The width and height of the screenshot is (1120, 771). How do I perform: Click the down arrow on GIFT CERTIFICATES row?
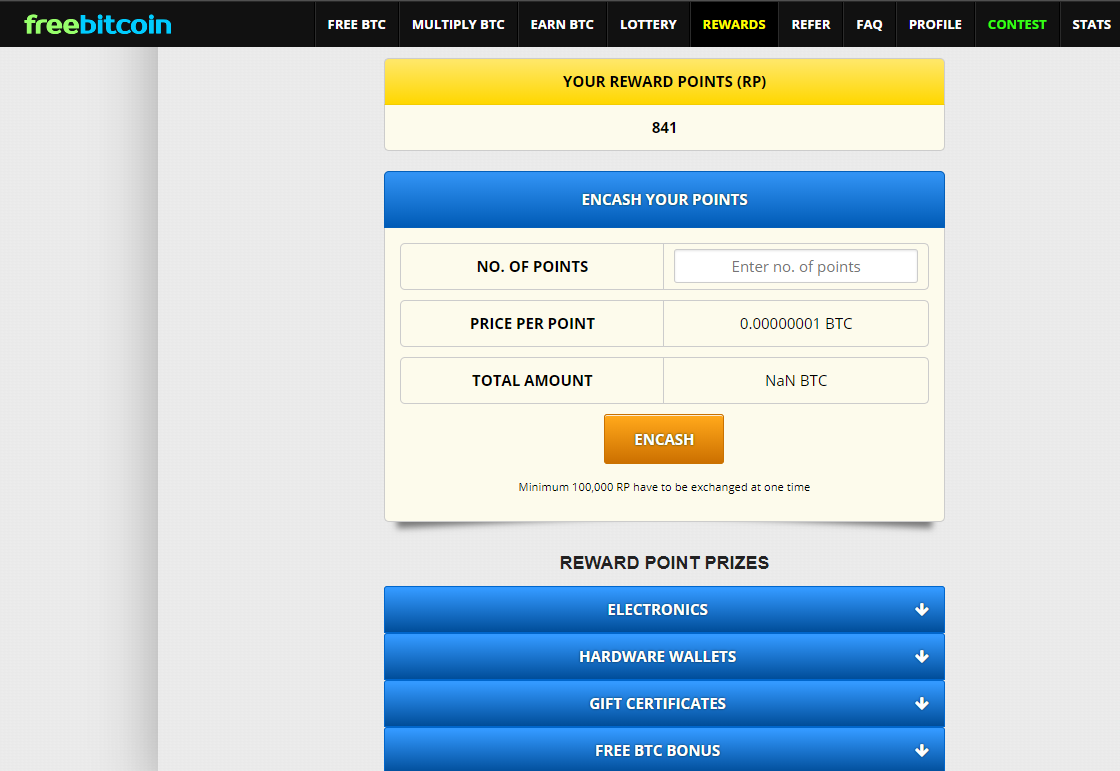pos(921,704)
